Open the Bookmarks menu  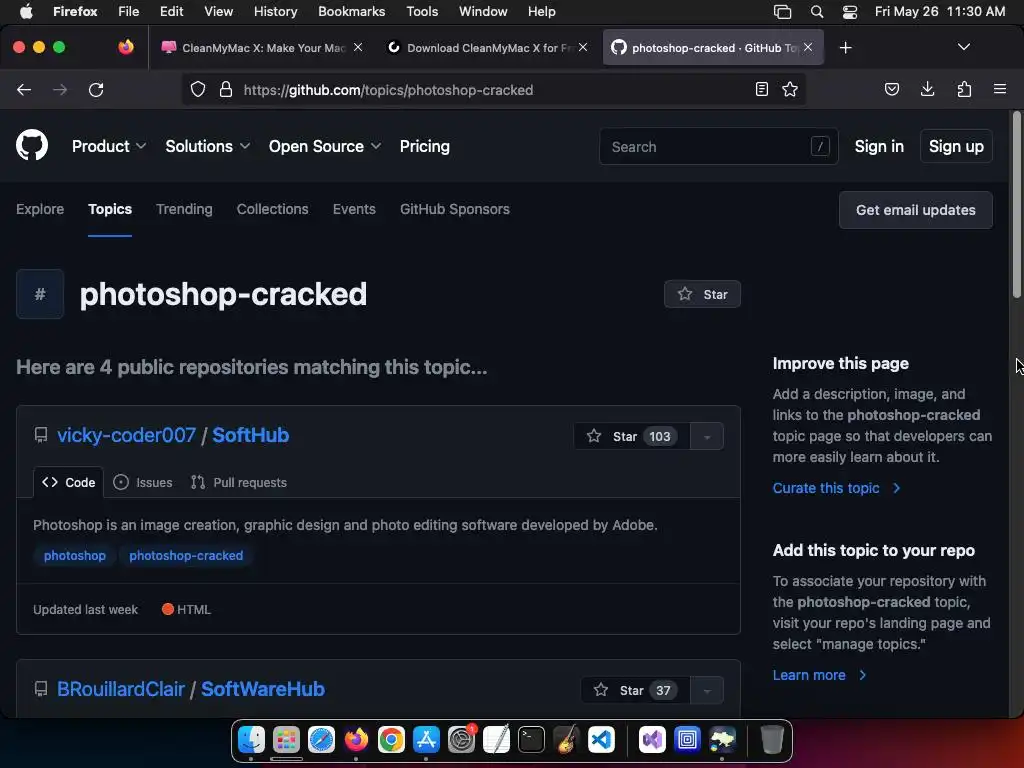[x=351, y=12]
